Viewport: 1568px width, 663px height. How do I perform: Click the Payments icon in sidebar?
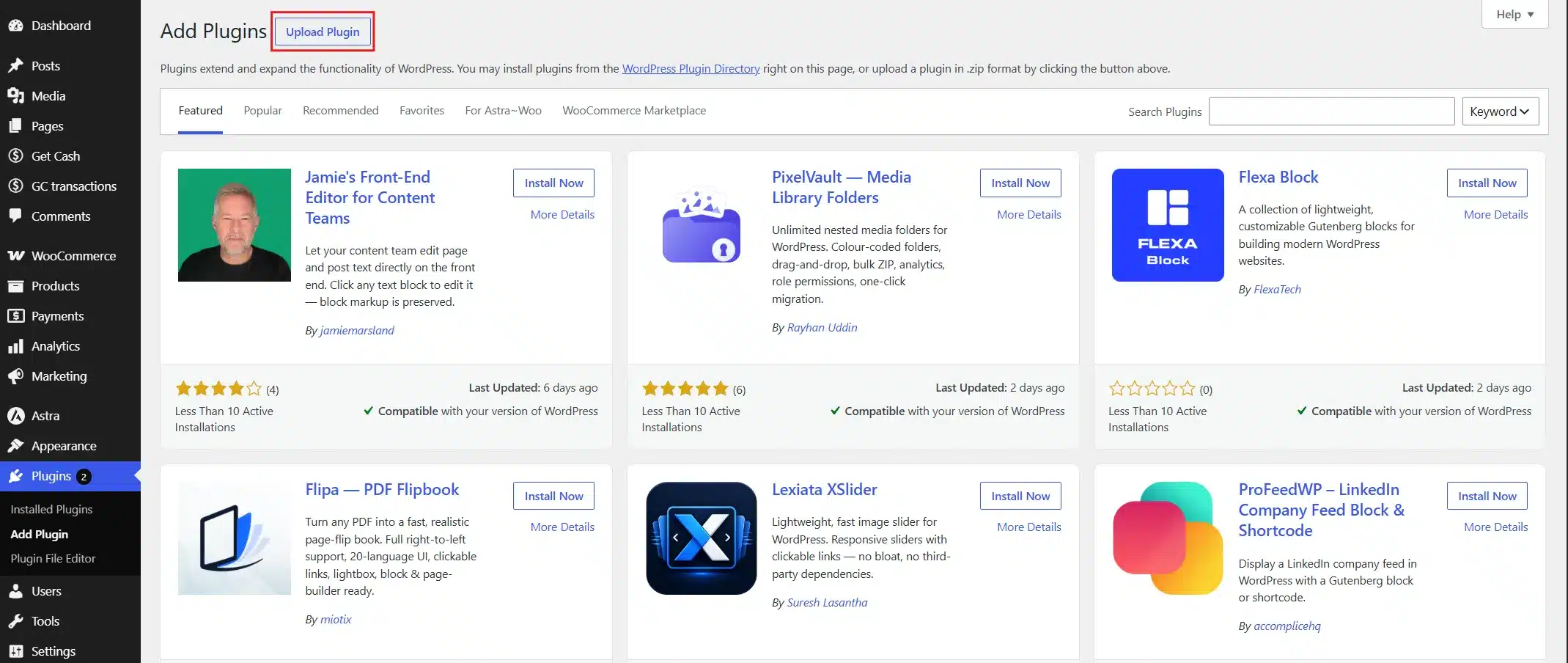(15, 316)
